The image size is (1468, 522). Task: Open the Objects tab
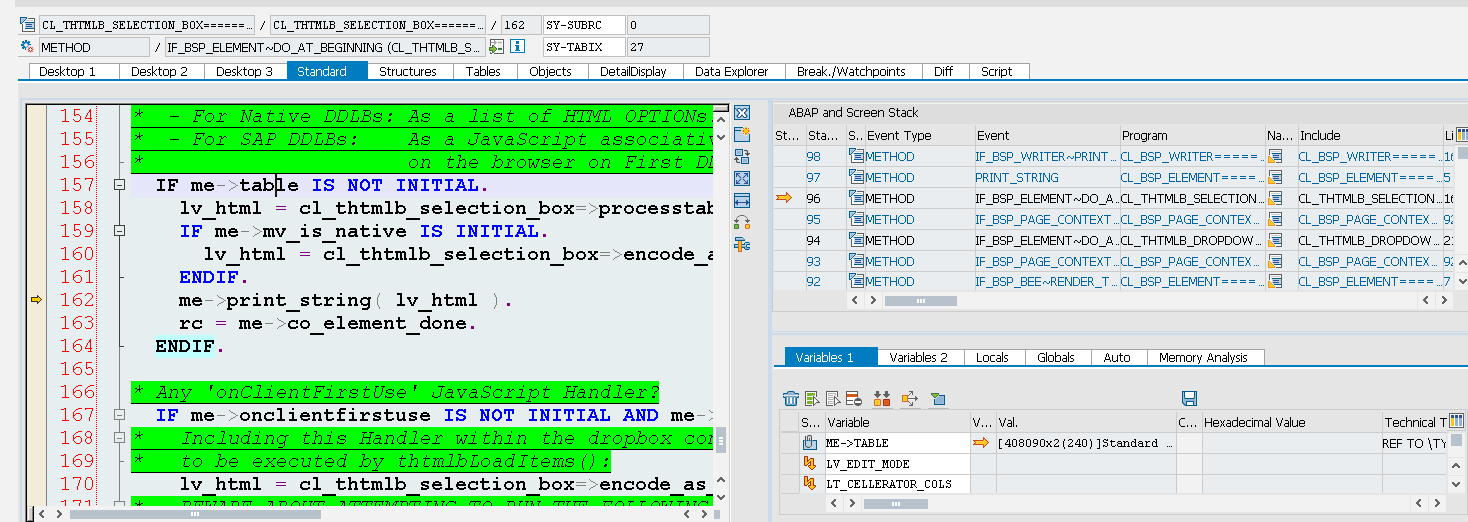coord(551,71)
